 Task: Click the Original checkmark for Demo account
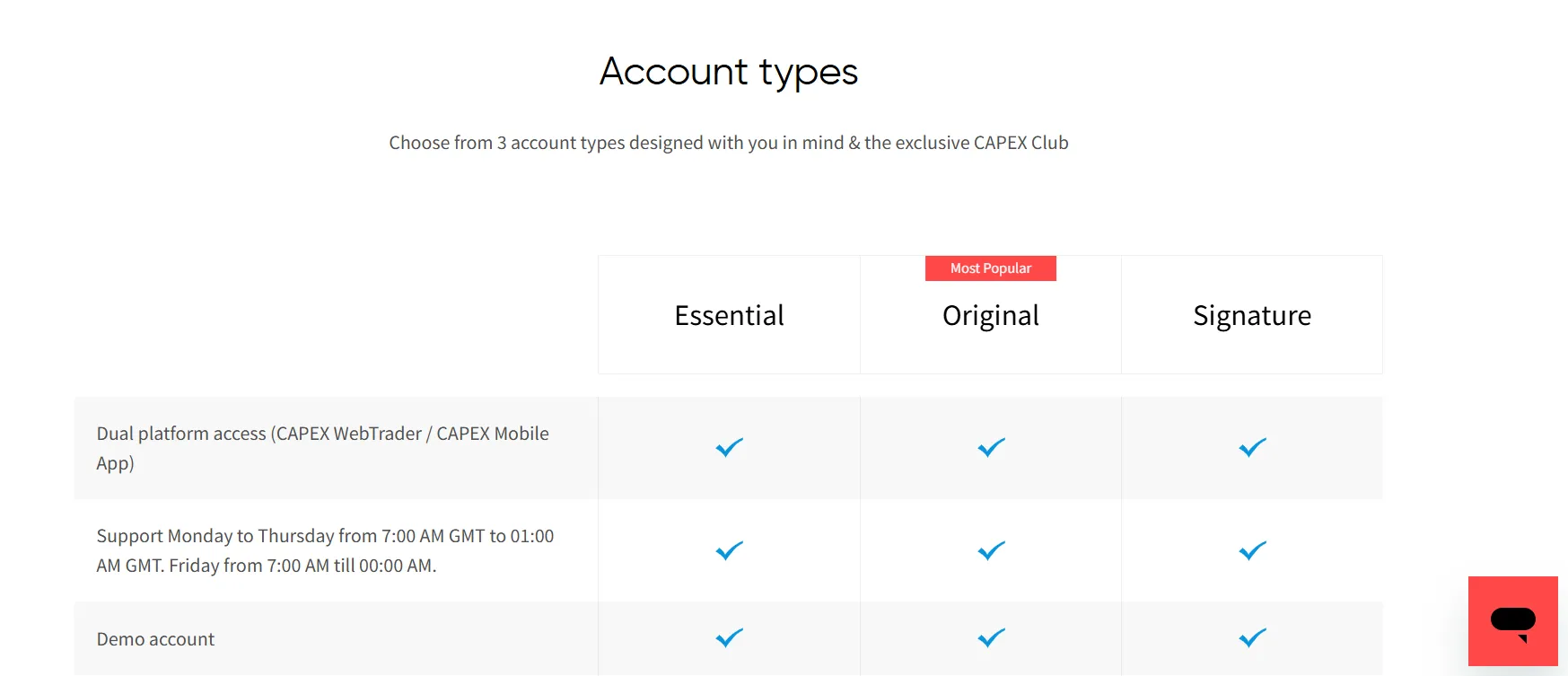(991, 637)
